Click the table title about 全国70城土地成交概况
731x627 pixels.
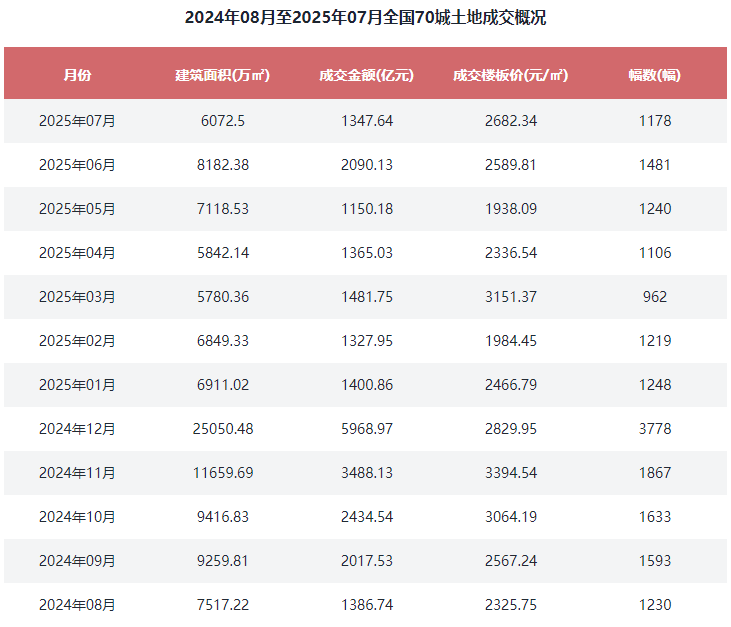point(366,17)
